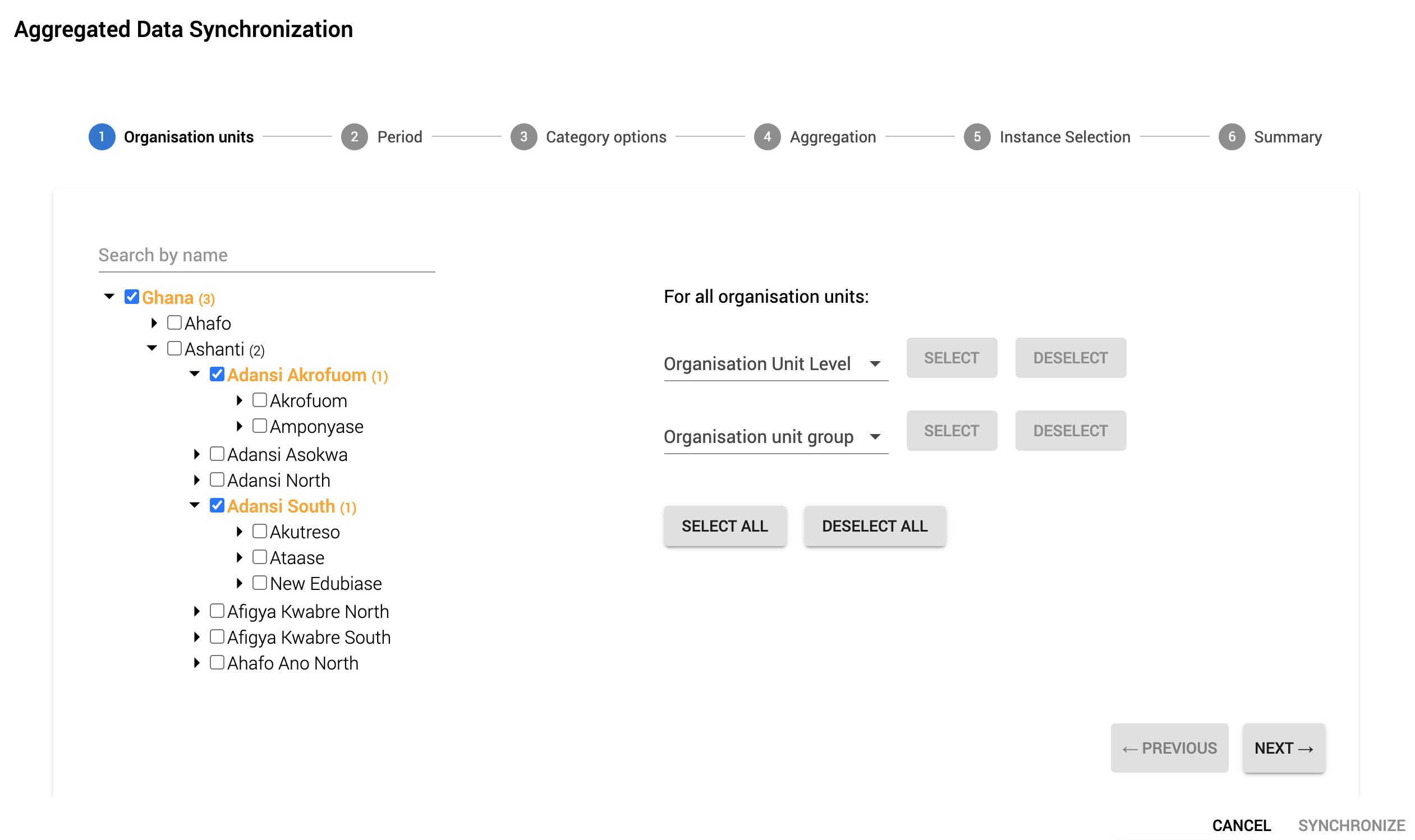
Task: Click the NEXT button
Action: (x=1283, y=747)
